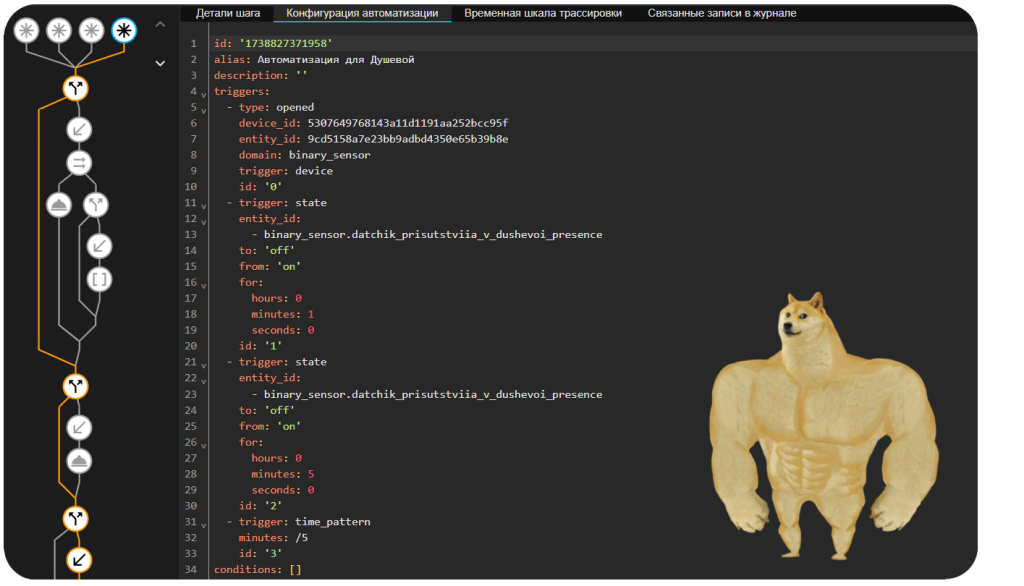Click the binary_sensor presence entity on line 23
The image size is (1024, 586).
click(x=433, y=395)
